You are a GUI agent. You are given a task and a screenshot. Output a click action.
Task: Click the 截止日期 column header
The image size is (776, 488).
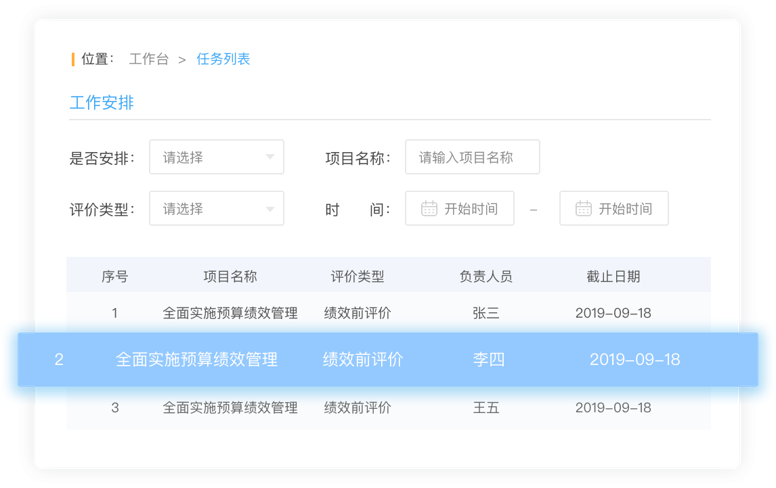point(613,276)
